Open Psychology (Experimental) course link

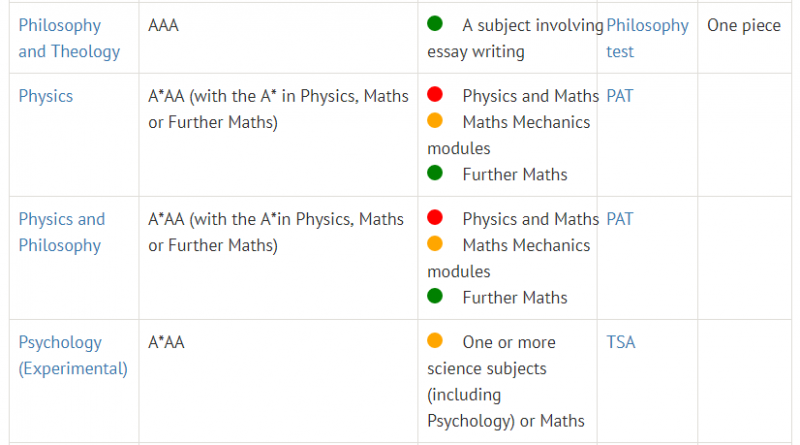tap(73, 355)
